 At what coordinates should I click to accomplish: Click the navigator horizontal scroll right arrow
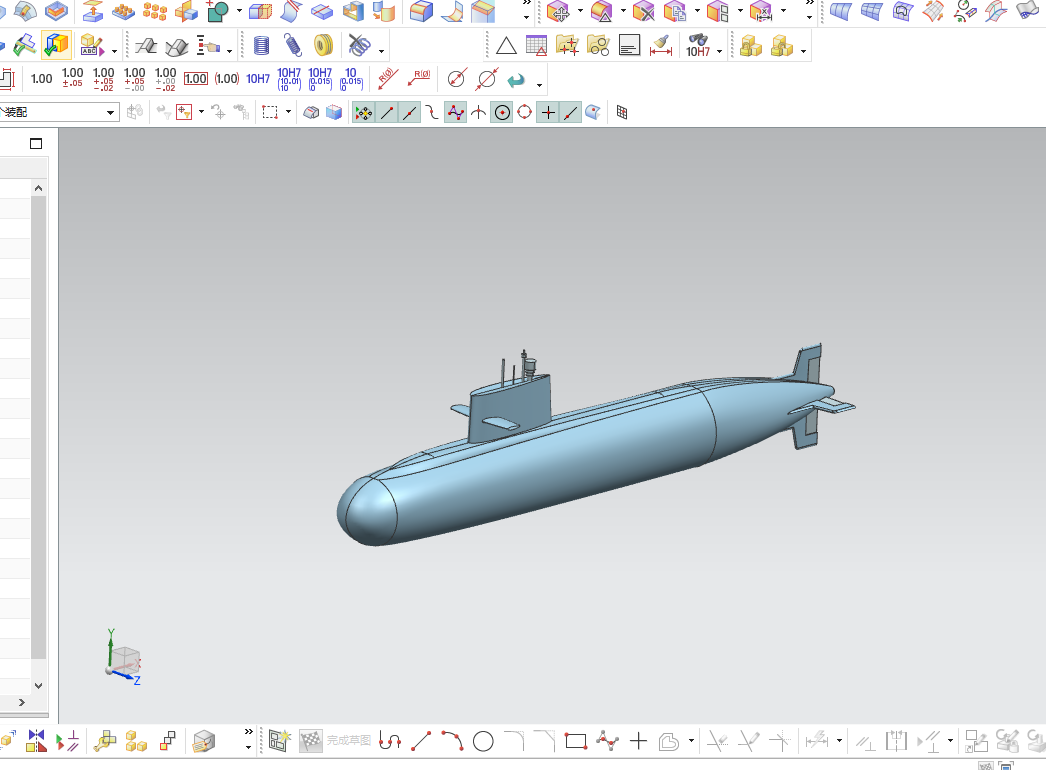[x=21, y=703]
